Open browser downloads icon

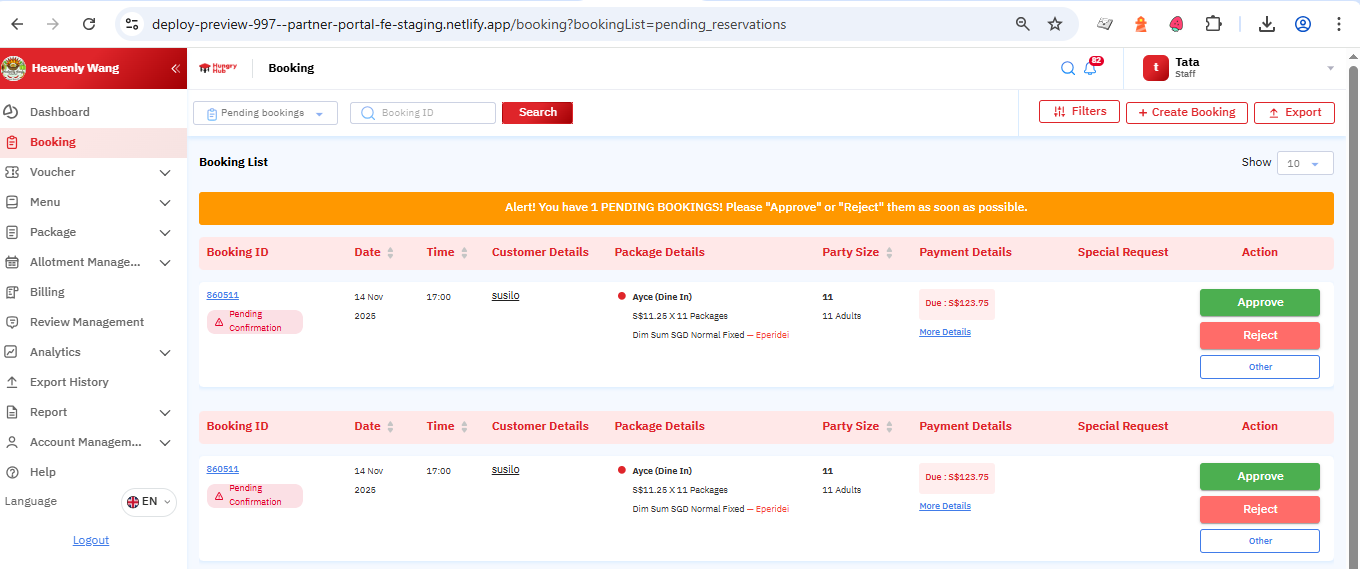coord(1267,24)
